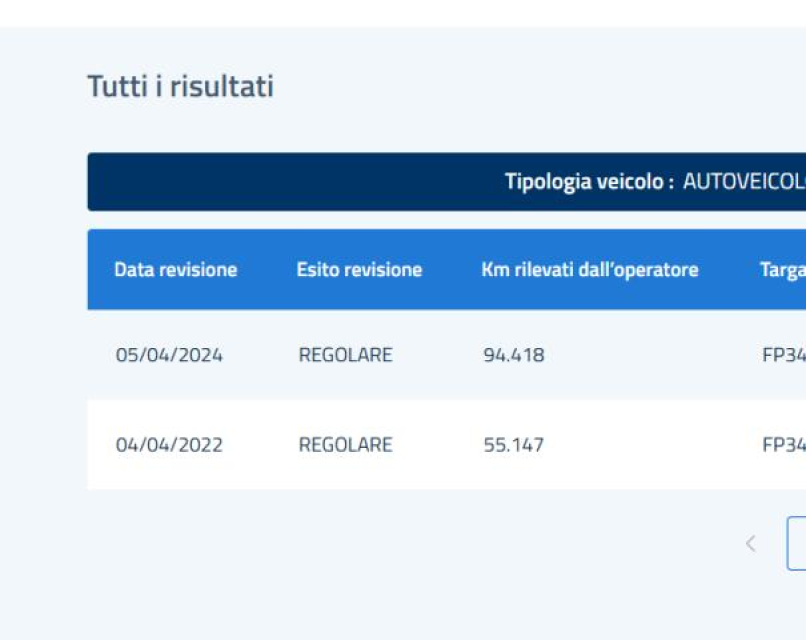
Task: Click the "Targa" column header
Action: [782, 270]
